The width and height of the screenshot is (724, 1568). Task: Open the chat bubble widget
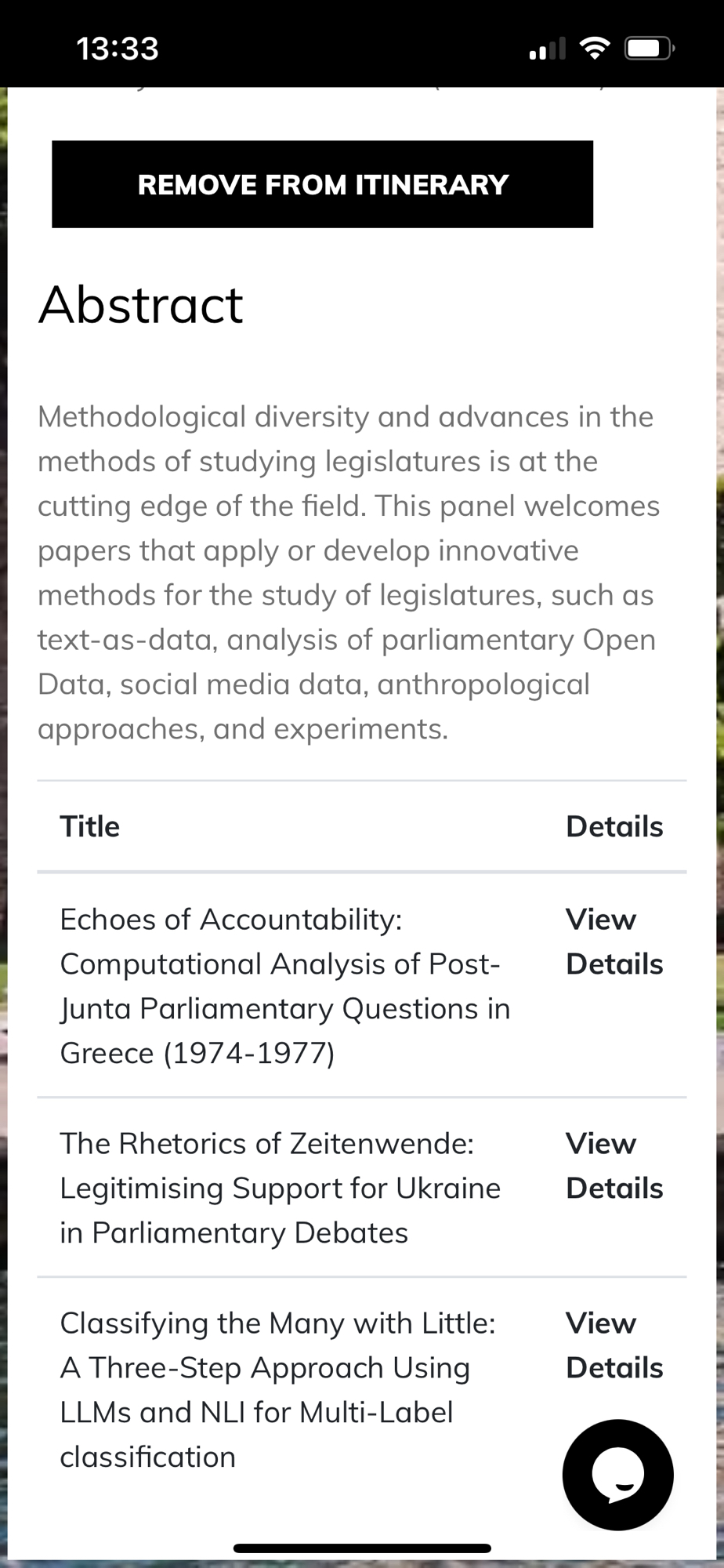(x=617, y=1475)
